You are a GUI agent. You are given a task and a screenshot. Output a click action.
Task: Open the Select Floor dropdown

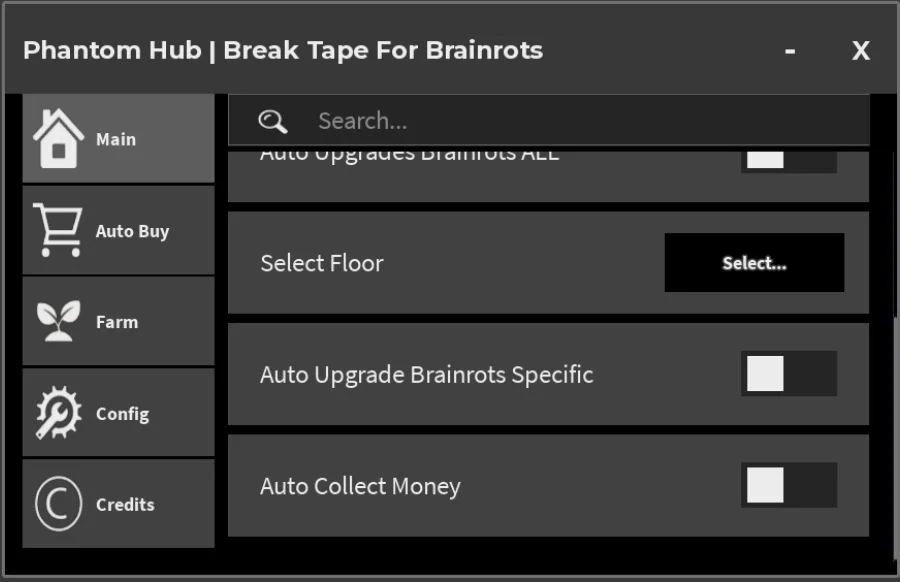[754, 263]
